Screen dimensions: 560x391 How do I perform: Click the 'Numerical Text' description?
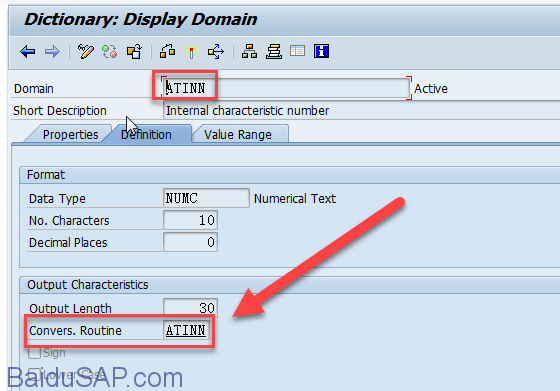[x=295, y=199]
